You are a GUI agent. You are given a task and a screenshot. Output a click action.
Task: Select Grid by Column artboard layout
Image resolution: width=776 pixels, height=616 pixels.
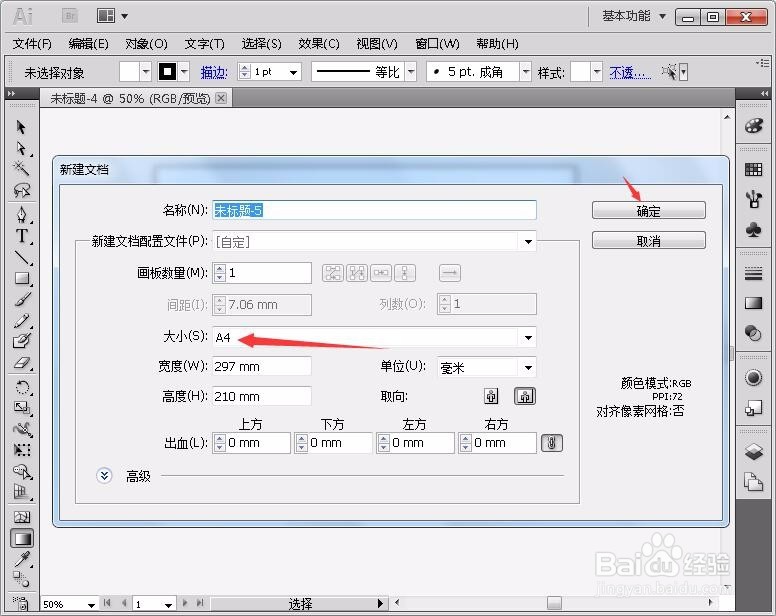coord(357,273)
